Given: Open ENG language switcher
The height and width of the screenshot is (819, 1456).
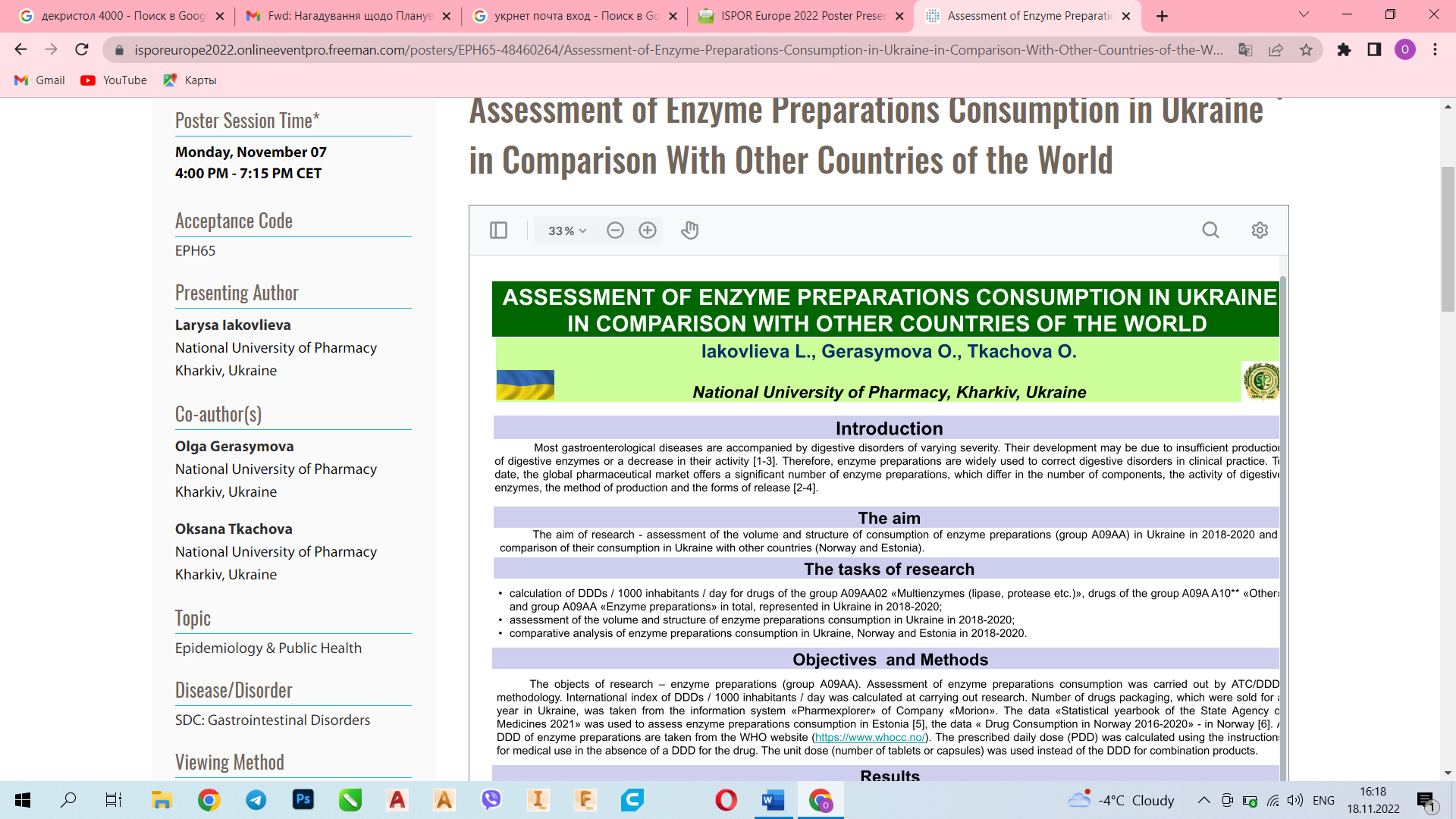Looking at the screenshot, I should pyautogui.click(x=1323, y=800).
